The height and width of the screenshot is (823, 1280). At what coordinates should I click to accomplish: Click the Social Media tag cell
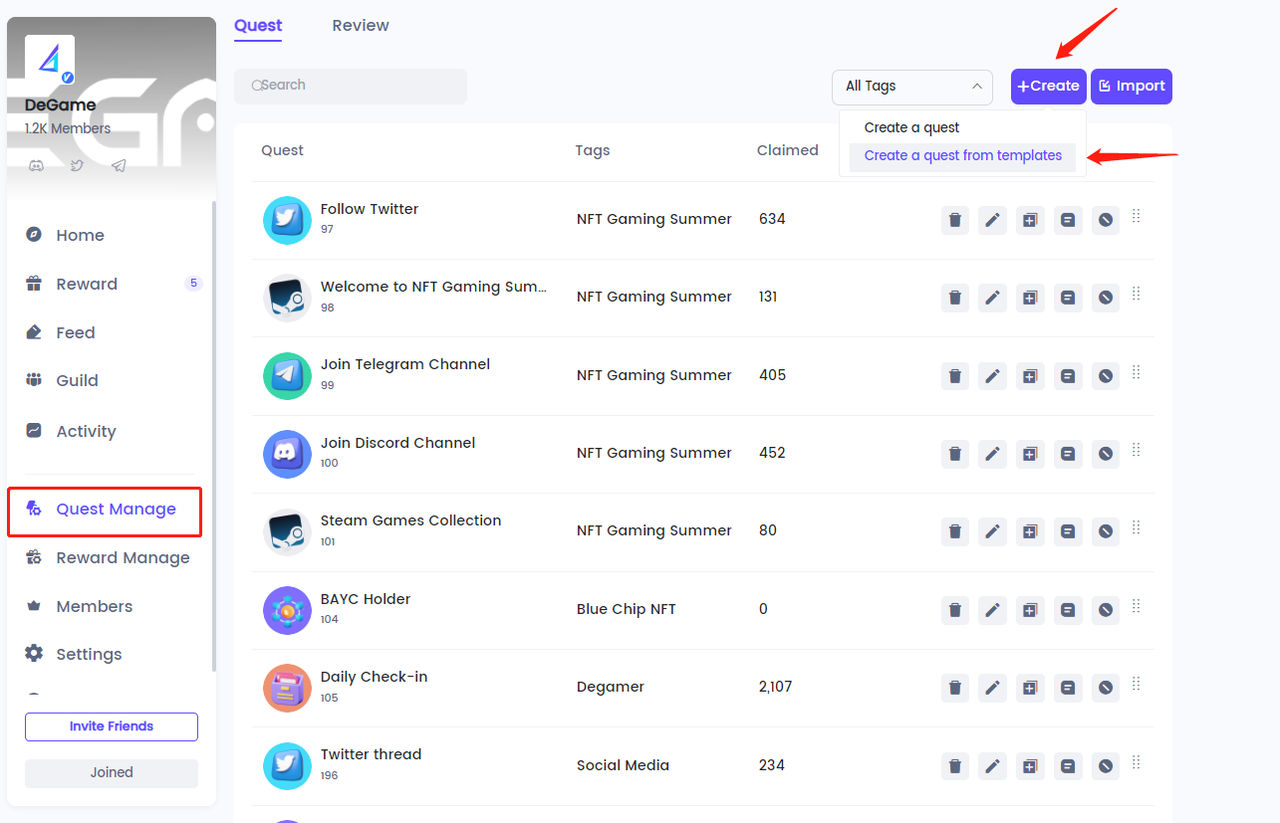[623, 765]
